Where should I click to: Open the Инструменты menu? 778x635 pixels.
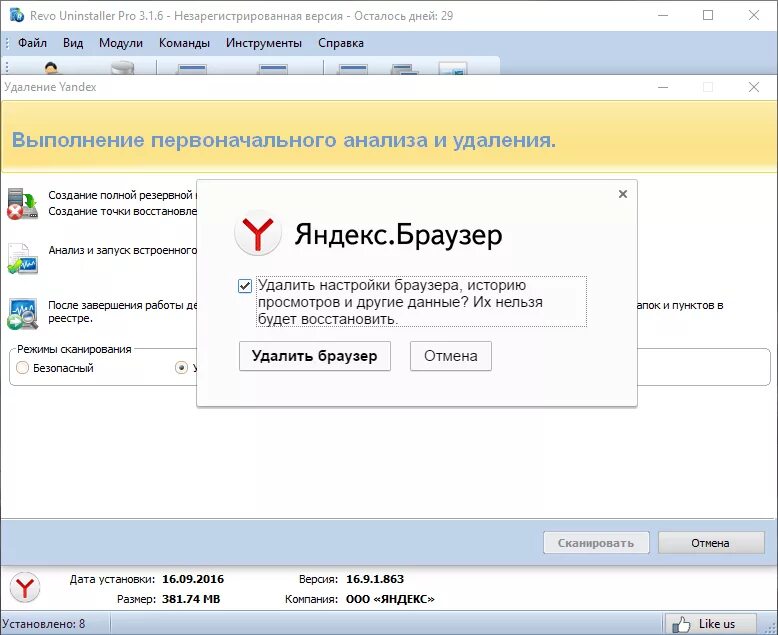click(x=263, y=43)
